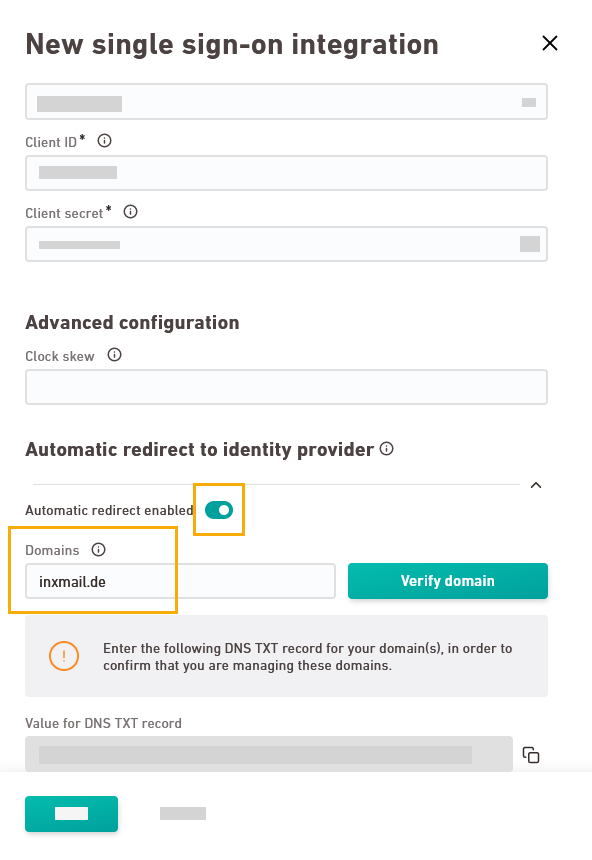Focus the Client ID input field
Viewport: 592px width, 860px height.
click(286, 173)
